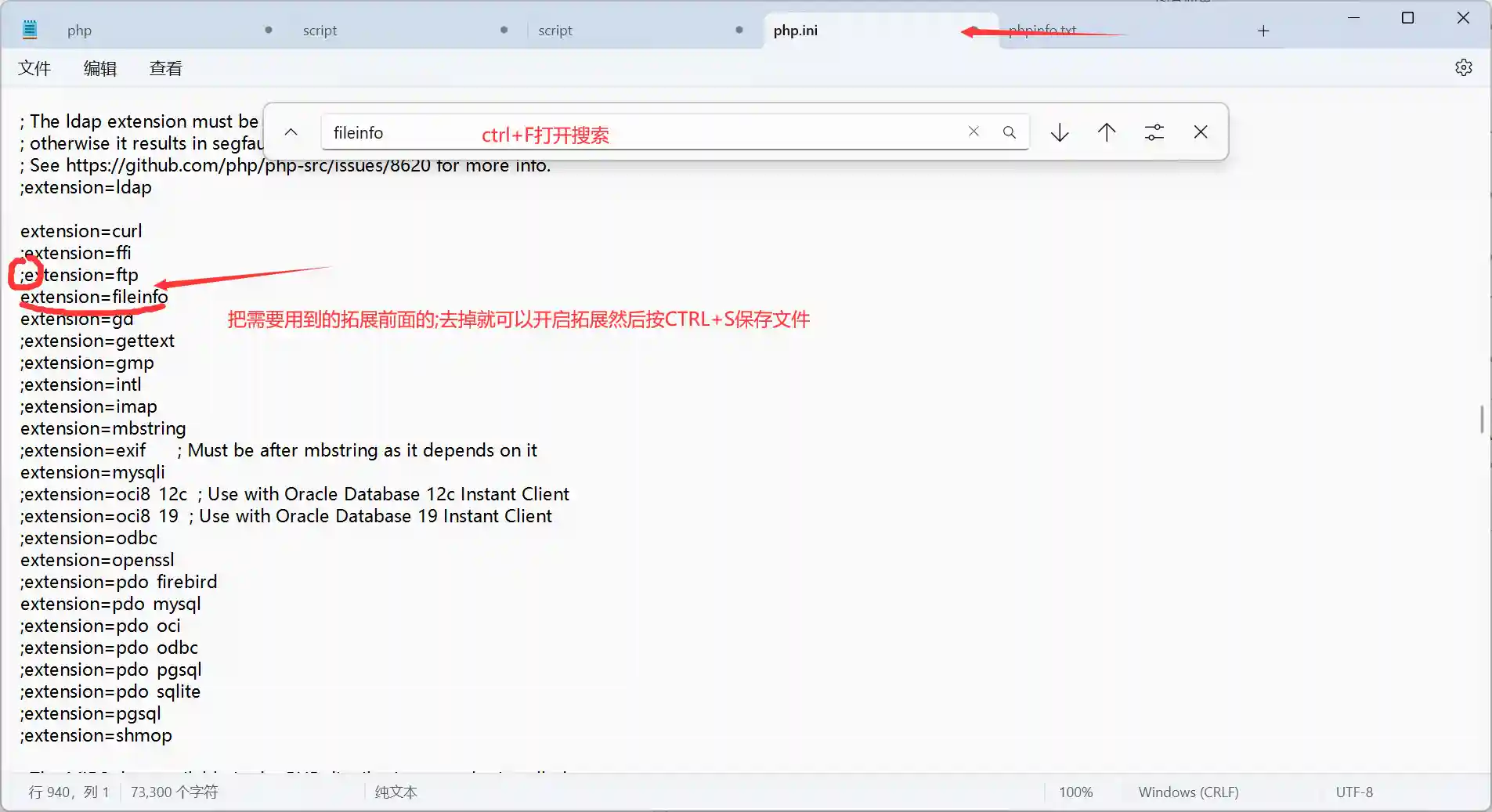Click the magnifier icon to search
Viewport: 1492px width, 812px height.
coord(1009,132)
